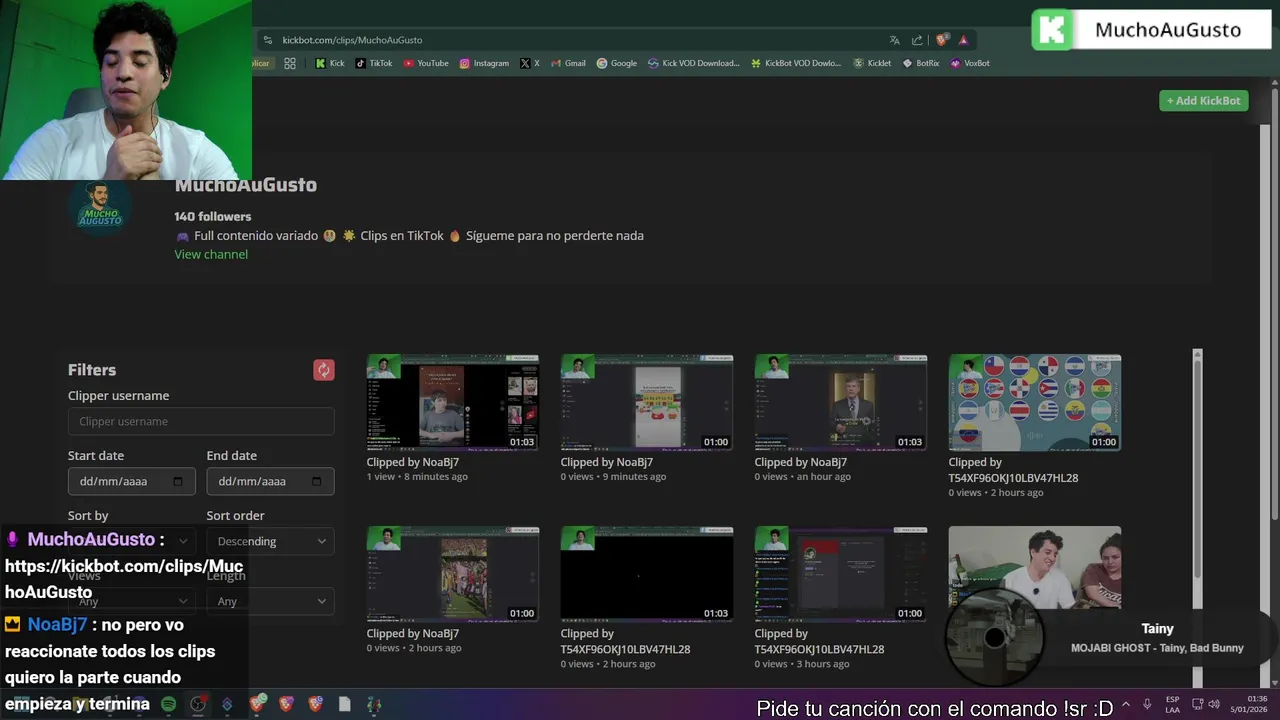Open the Instagram bookmark
Image resolution: width=1280 pixels, height=720 pixels.
tap(484, 63)
